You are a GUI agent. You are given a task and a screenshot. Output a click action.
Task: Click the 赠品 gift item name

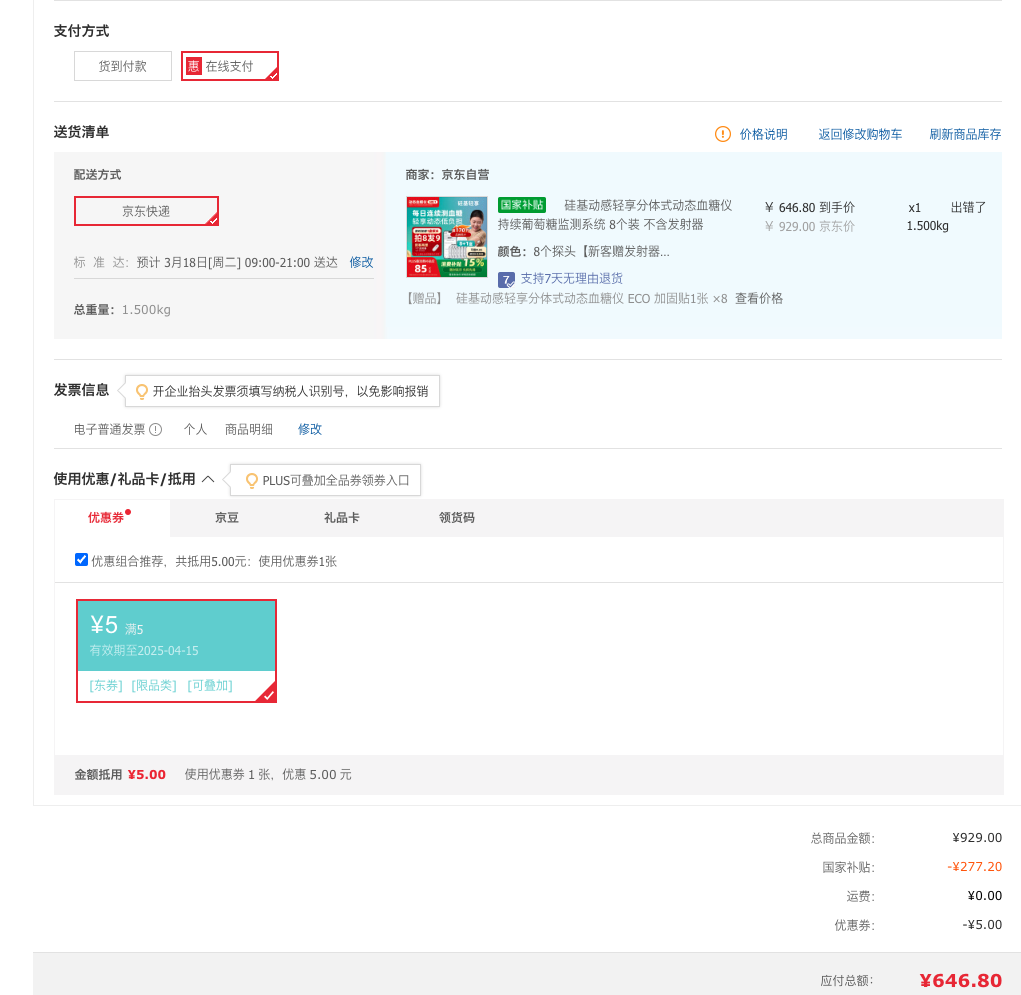point(591,299)
